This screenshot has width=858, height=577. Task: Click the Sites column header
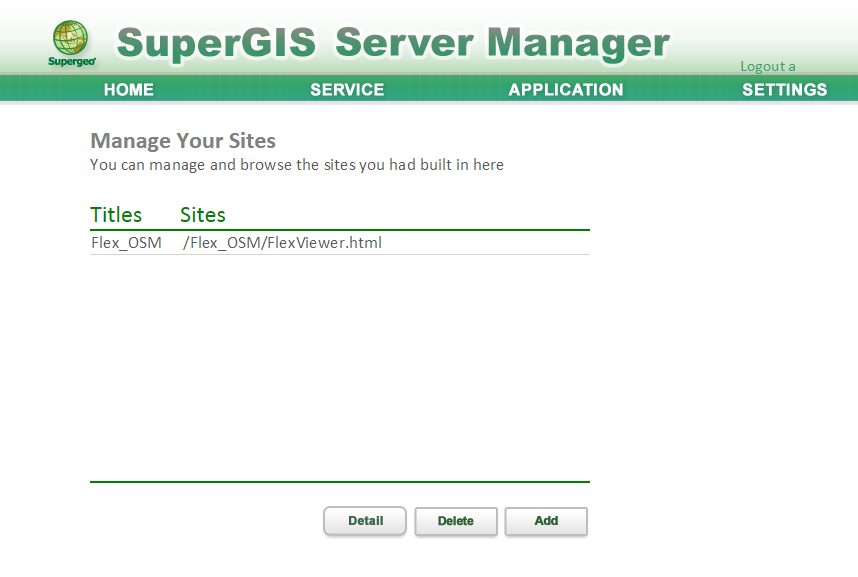point(202,215)
